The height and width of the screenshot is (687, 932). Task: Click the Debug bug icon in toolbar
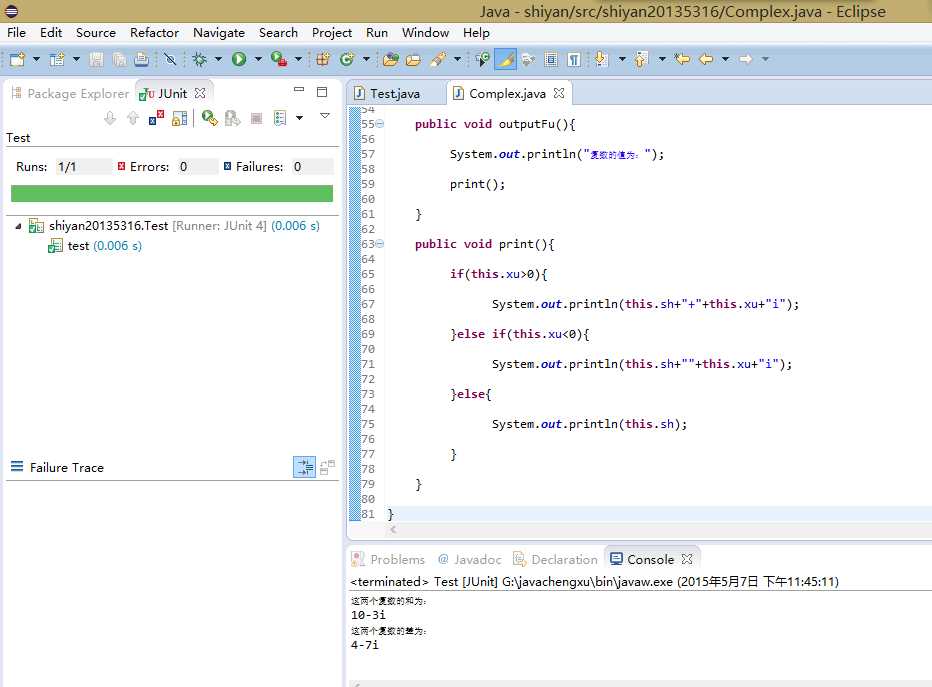click(x=200, y=60)
